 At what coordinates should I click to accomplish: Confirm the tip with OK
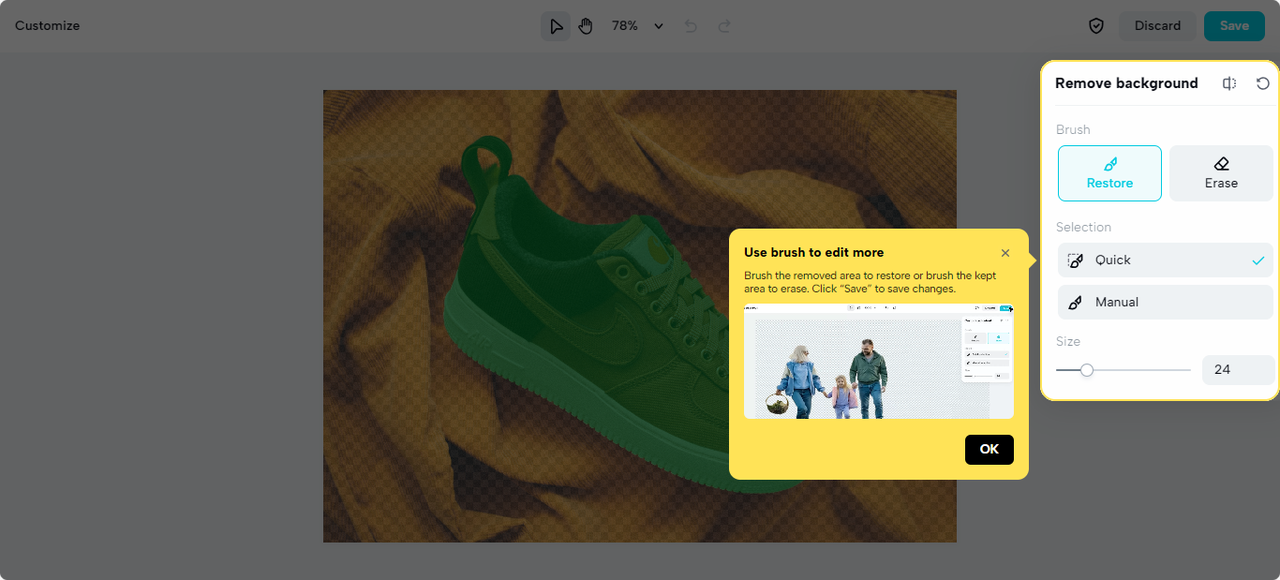click(x=989, y=450)
